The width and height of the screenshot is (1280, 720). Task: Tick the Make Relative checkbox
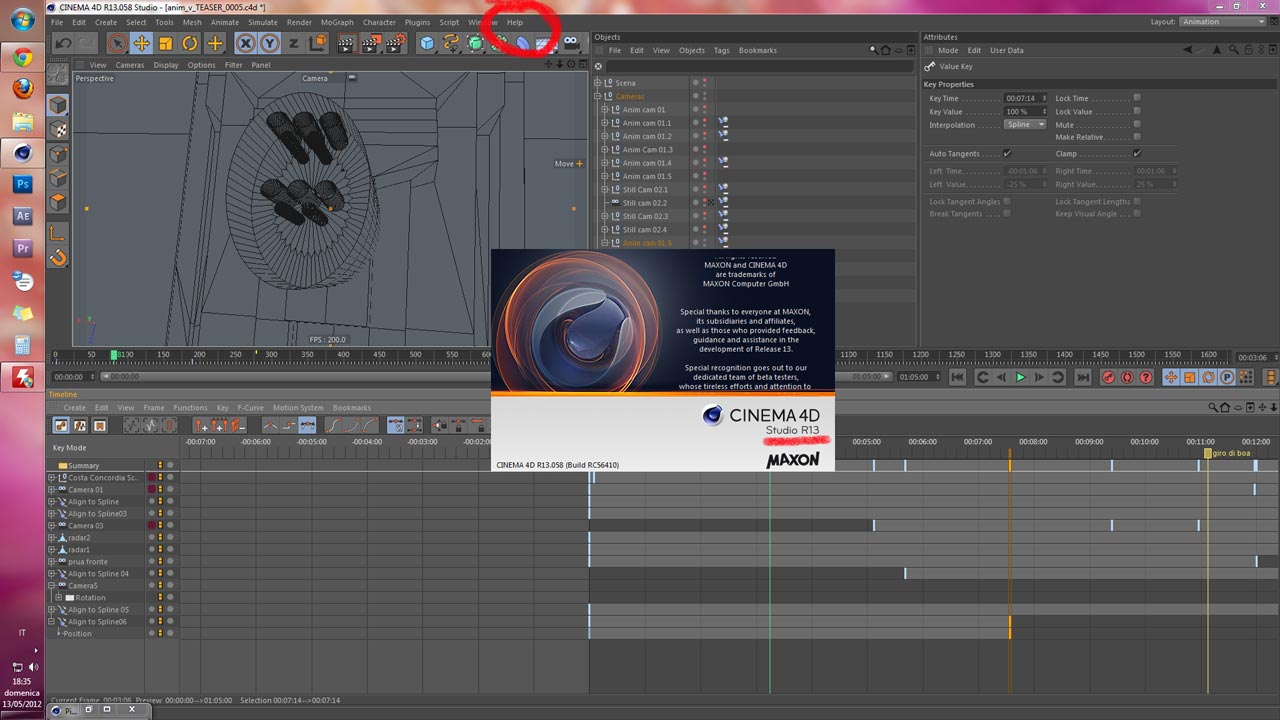click(1137, 137)
